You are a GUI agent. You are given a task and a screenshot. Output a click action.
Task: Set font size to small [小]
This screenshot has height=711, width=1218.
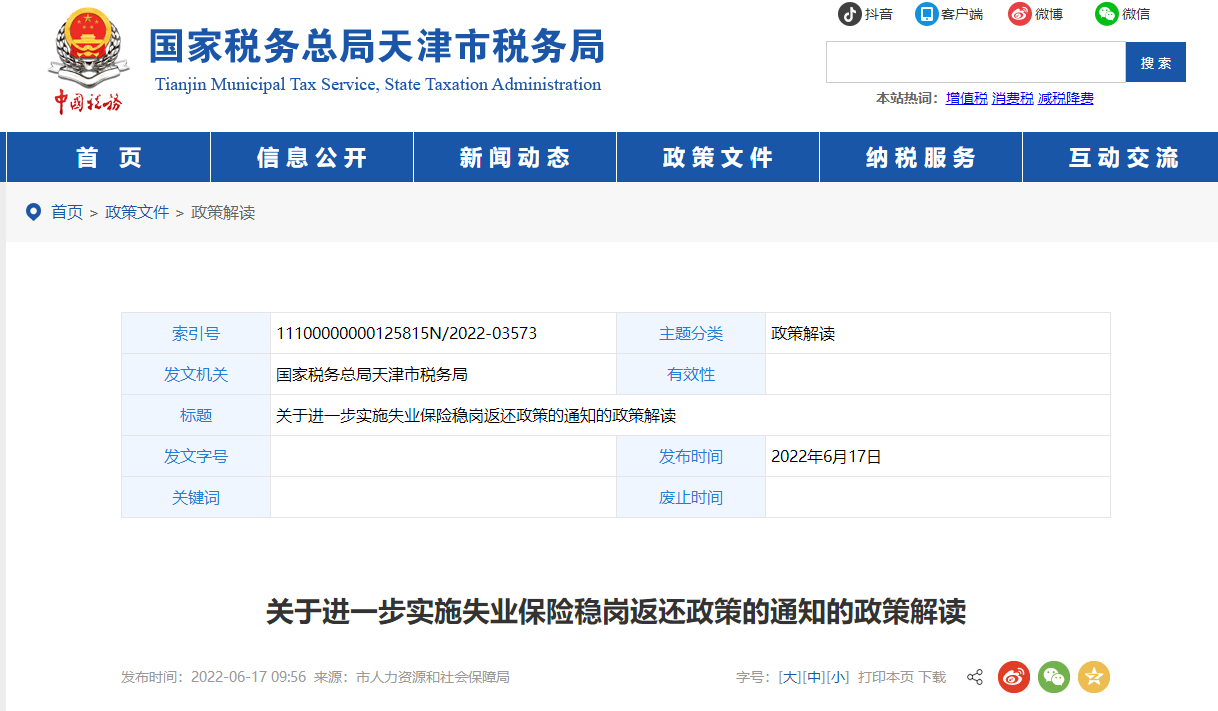pyautogui.click(x=838, y=677)
